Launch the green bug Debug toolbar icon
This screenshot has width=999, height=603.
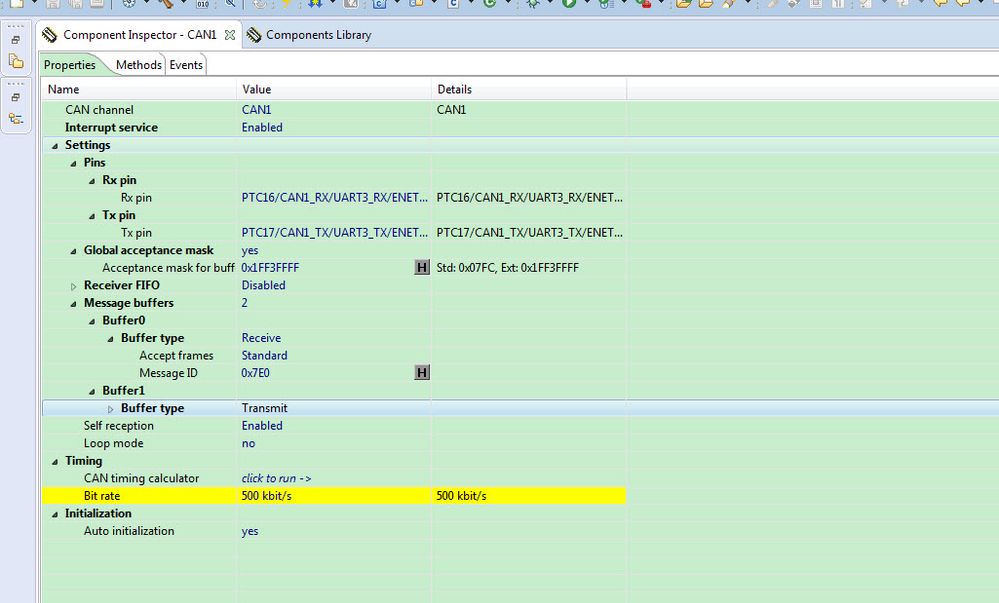pos(533,3)
